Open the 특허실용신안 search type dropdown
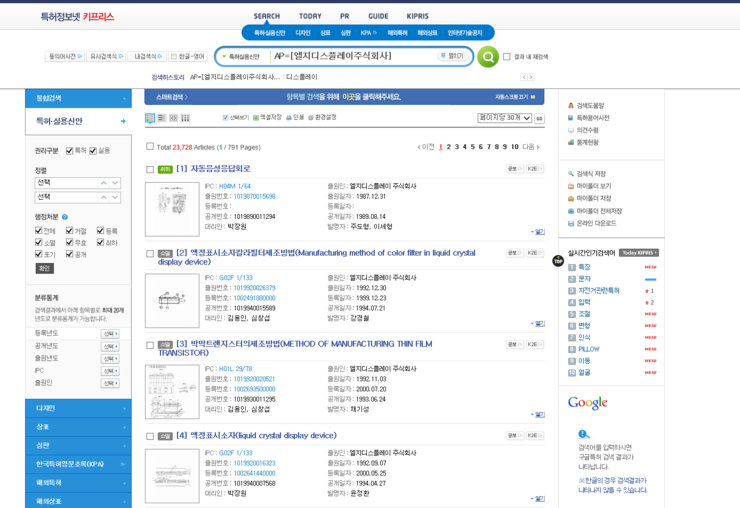 pos(241,57)
